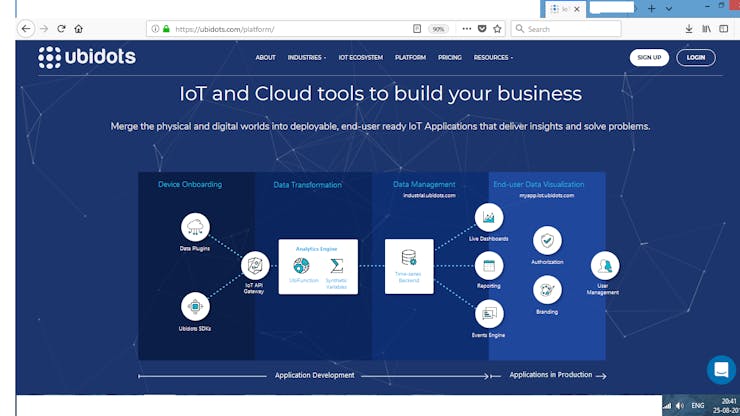Click the Data Management heading
The width and height of the screenshot is (740, 416).
click(424, 185)
